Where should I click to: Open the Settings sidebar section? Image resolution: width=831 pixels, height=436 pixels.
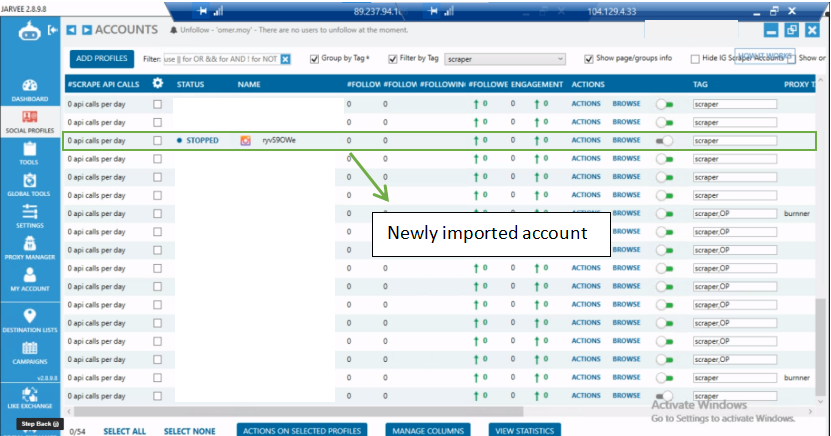click(30, 217)
